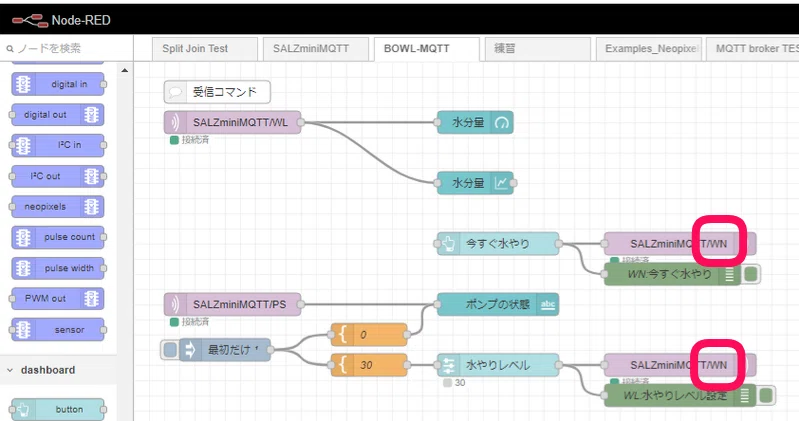The width and height of the screenshot is (799, 421).
Task: Select the dashboard button palette node
Action: [x=58, y=409]
